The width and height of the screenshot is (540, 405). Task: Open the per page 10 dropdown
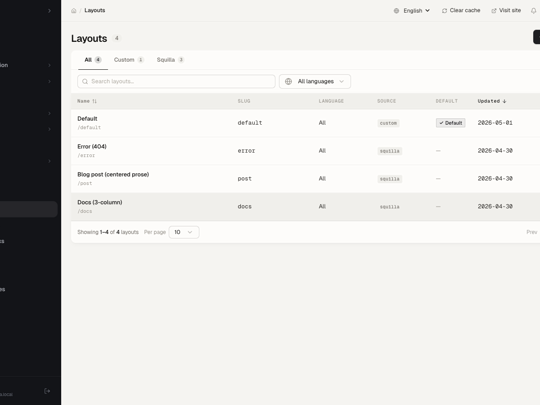coord(184,232)
